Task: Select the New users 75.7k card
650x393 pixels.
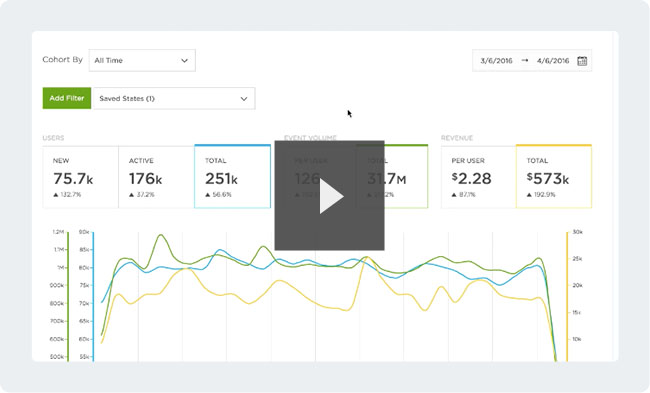Action: 80,177
